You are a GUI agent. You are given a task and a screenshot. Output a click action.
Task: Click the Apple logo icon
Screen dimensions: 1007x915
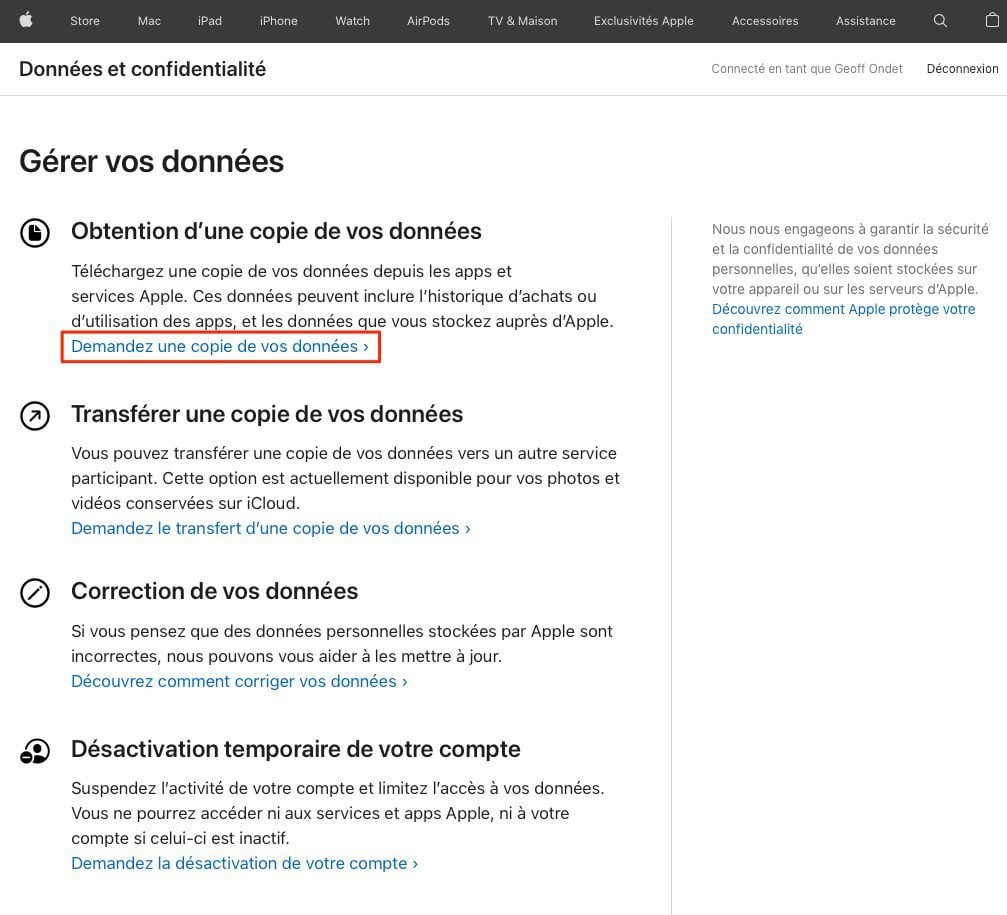[x=26, y=21]
